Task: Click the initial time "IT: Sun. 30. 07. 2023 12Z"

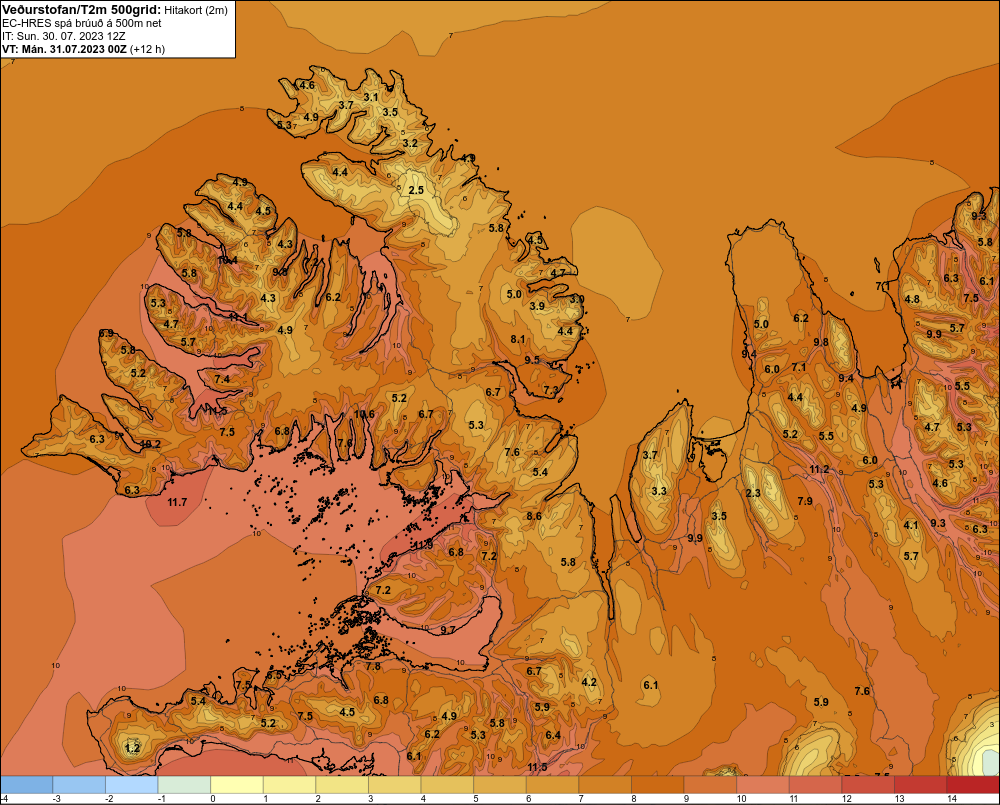Action: (64, 36)
